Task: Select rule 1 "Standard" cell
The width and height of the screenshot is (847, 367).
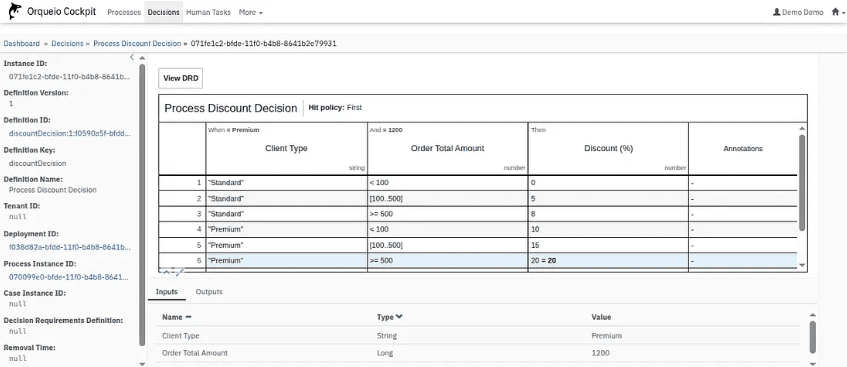Action: (x=286, y=183)
